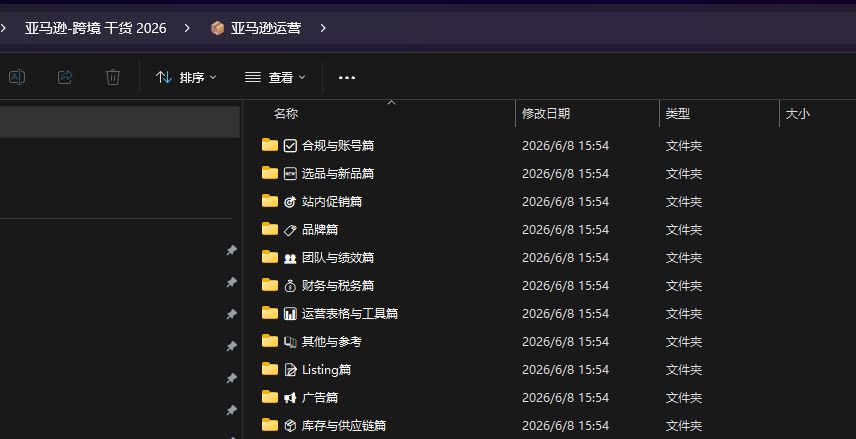The image size is (856, 439).
Task: Select the 库存与供应链篇 folder icon
Action: [x=270, y=425]
